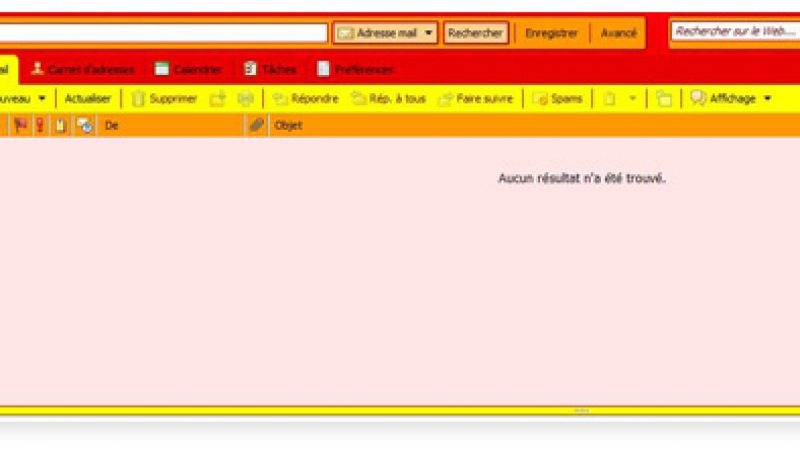Click the Carnets d'adresses contact icon
The image size is (800, 450).
tap(37, 68)
